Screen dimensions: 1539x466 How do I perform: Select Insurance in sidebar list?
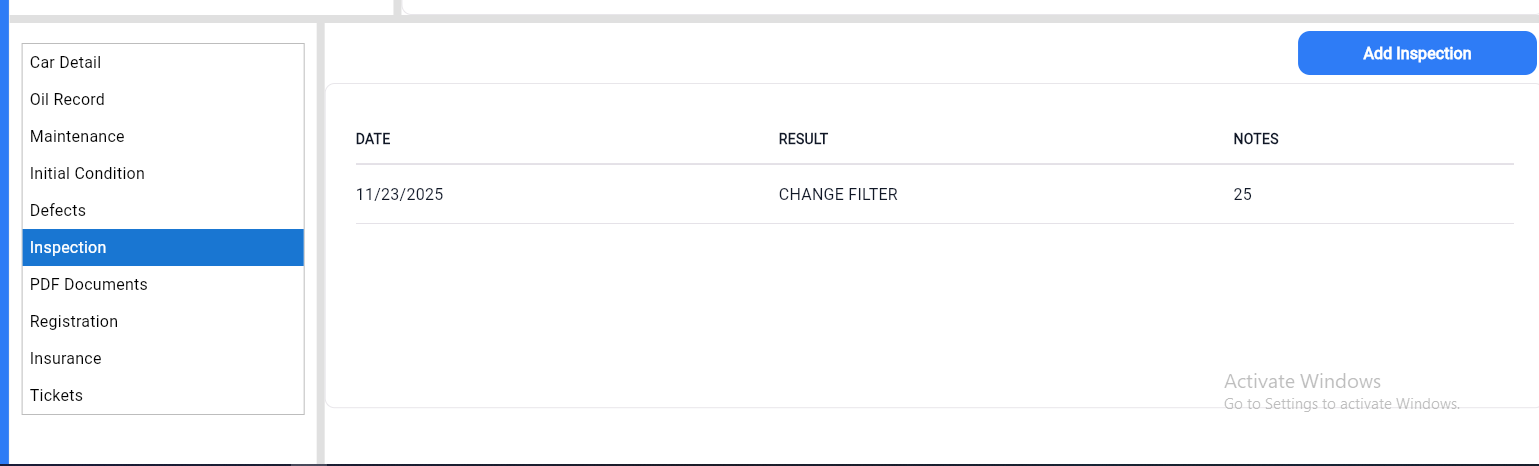point(66,358)
